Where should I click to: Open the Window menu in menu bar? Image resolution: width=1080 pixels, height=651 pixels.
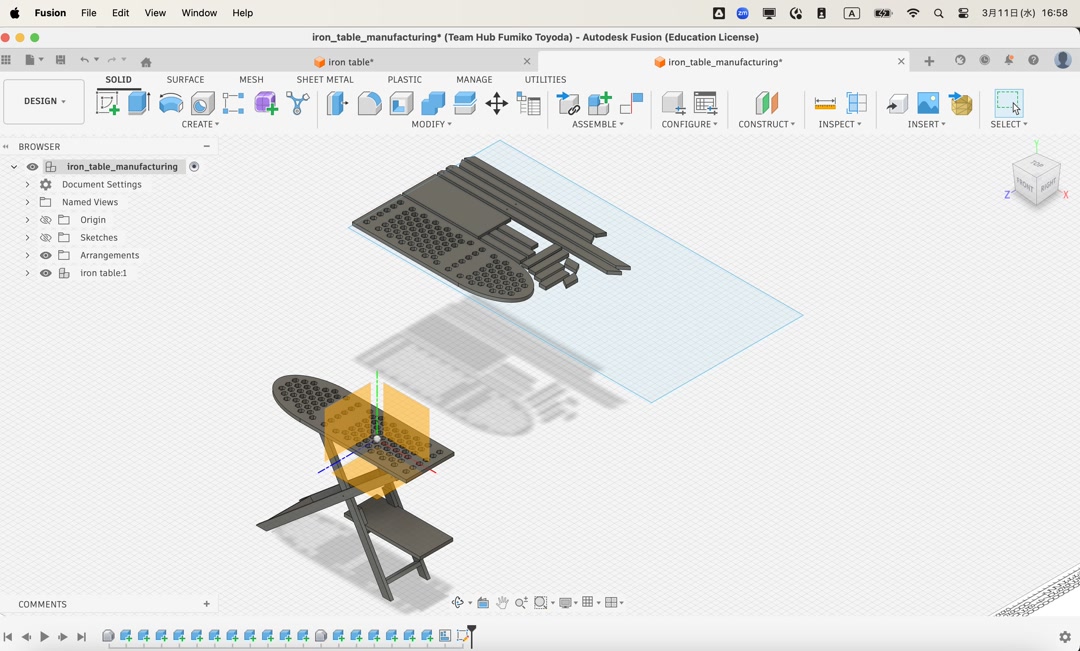pyautogui.click(x=199, y=12)
